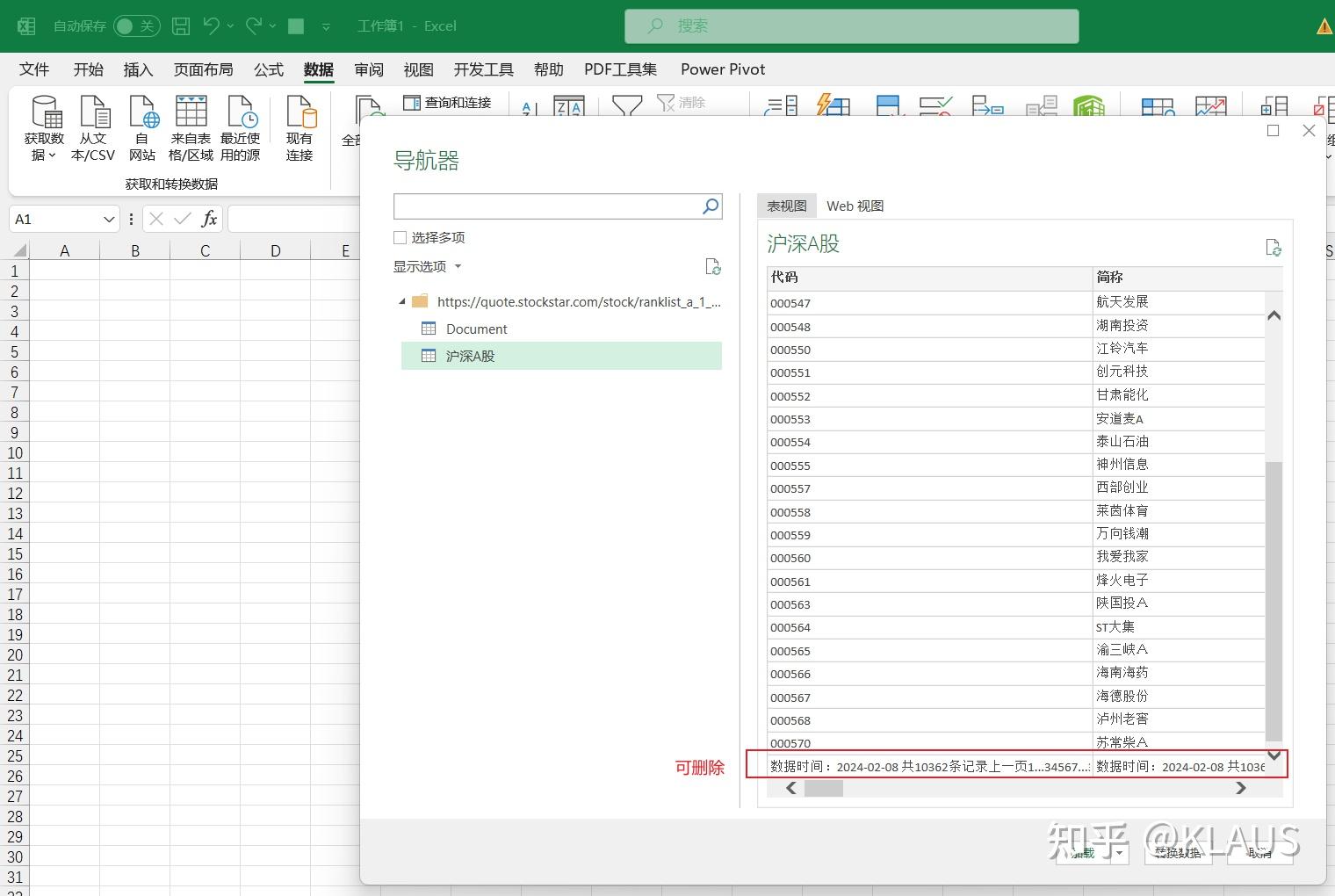Open 最近使用的源 icon
The image size is (1335, 896).
[241, 127]
